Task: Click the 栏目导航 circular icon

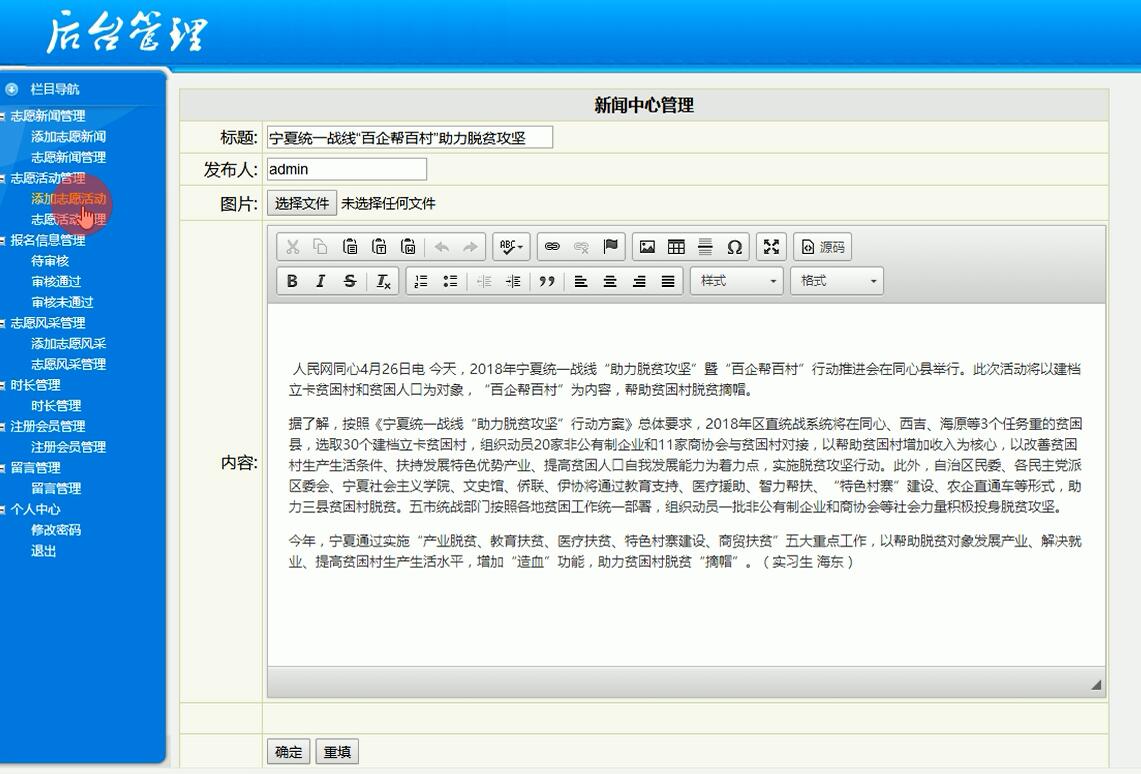Action: [x=12, y=89]
